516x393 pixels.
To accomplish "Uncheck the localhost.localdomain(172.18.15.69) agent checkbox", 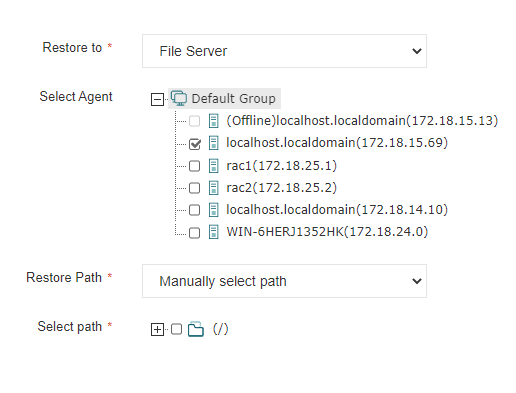I will coord(195,144).
